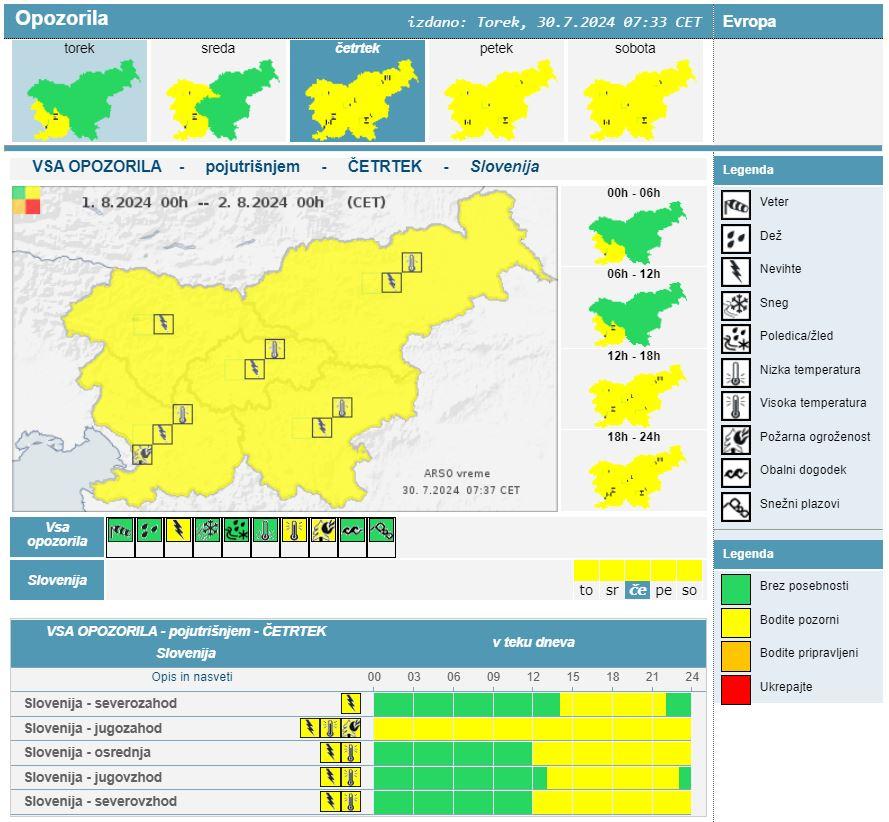Image resolution: width=889 pixels, height=822 pixels.
Task: Select the coastal event filter in Vsa opozorila row
Action: (352, 530)
